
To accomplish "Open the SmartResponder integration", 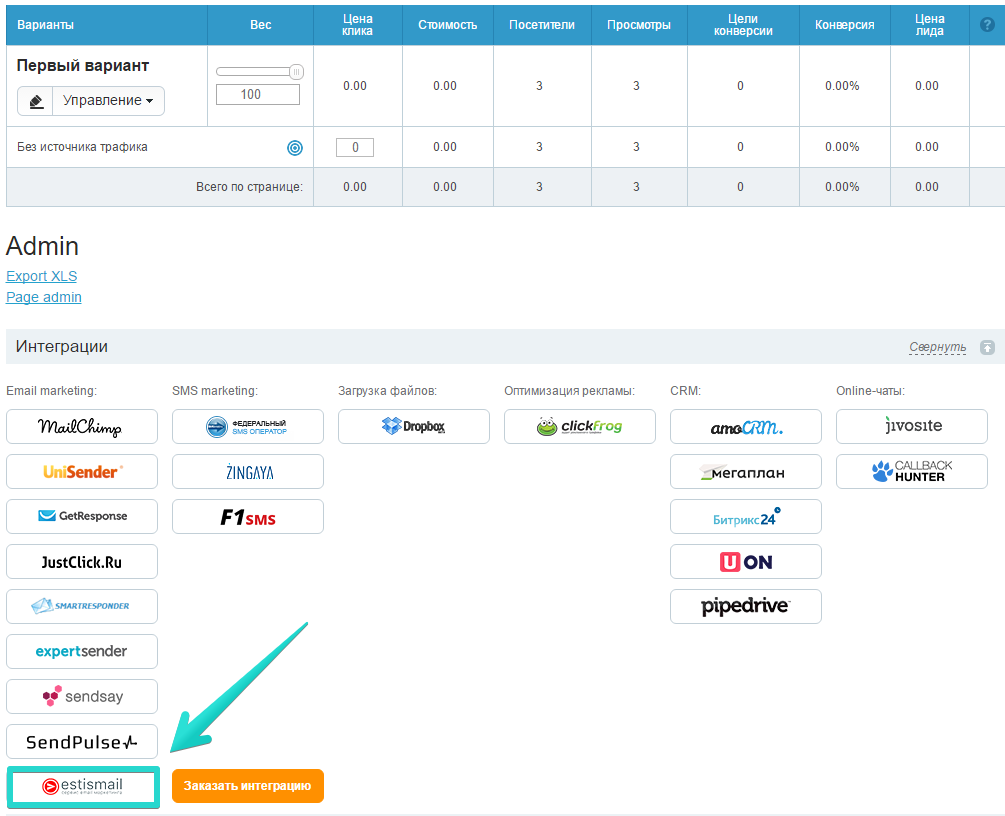I will coord(82,606).
